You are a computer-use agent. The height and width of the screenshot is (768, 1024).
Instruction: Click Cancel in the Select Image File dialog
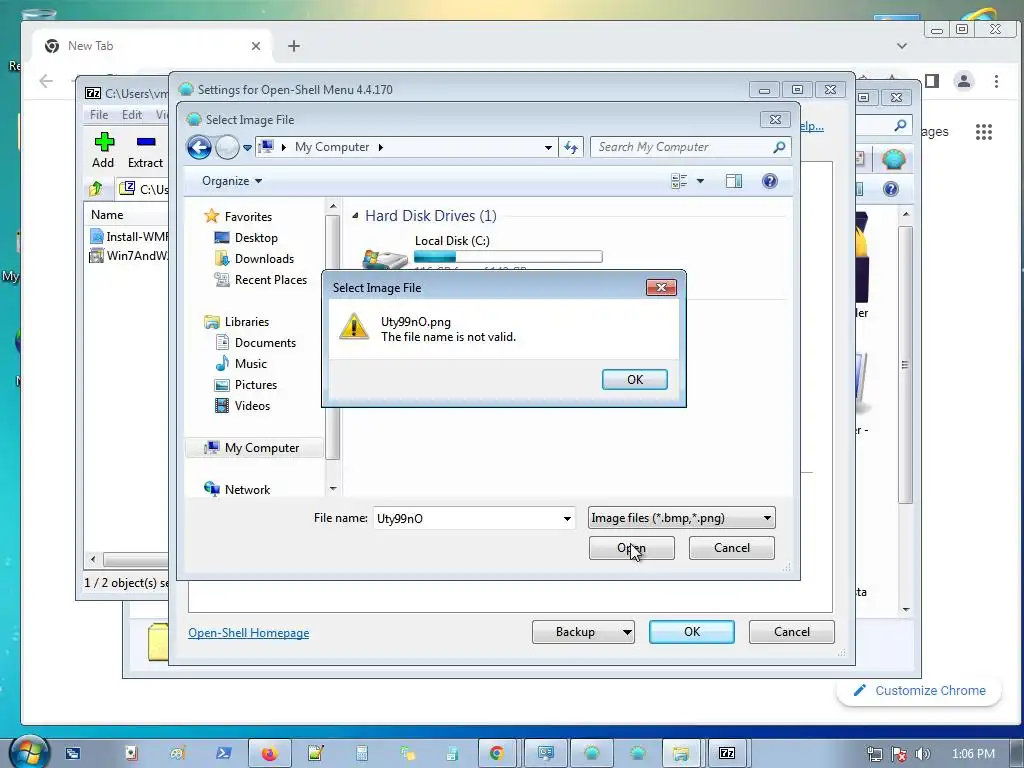731,548
